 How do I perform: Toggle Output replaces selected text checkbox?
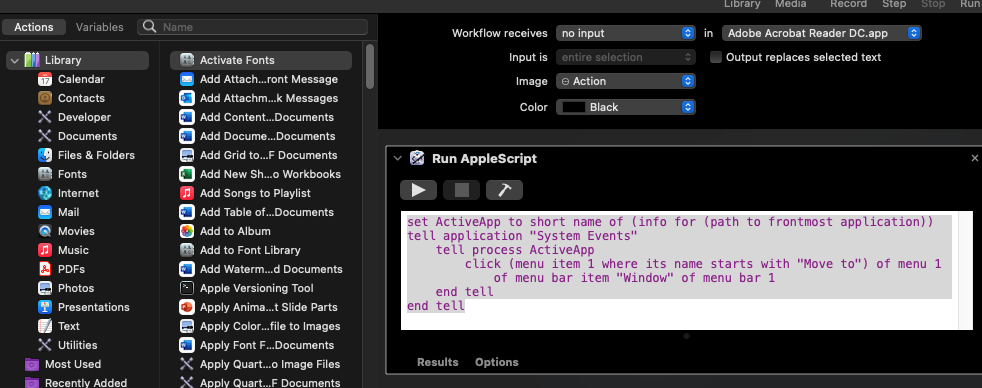click(716, 57)
